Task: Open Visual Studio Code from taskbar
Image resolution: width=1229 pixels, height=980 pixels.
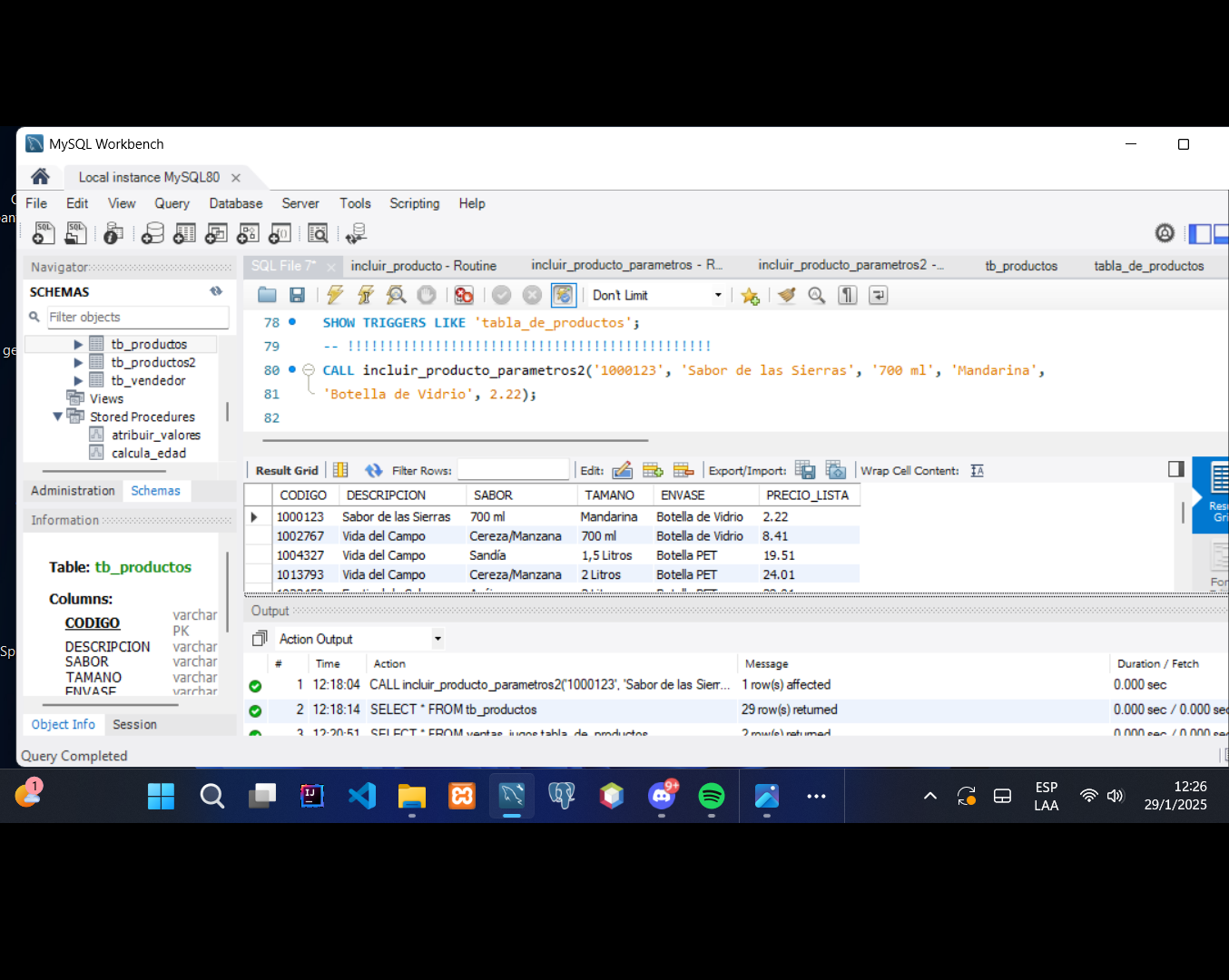Action: pos(362,797)
